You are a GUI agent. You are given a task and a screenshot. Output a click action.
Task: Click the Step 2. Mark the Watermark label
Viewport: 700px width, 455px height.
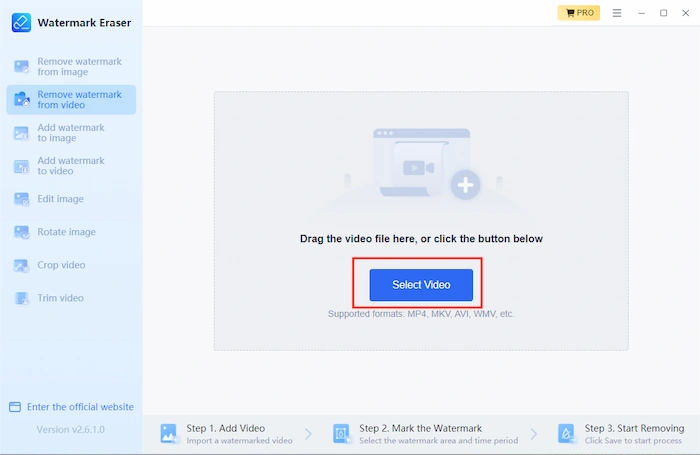(421, 428)
